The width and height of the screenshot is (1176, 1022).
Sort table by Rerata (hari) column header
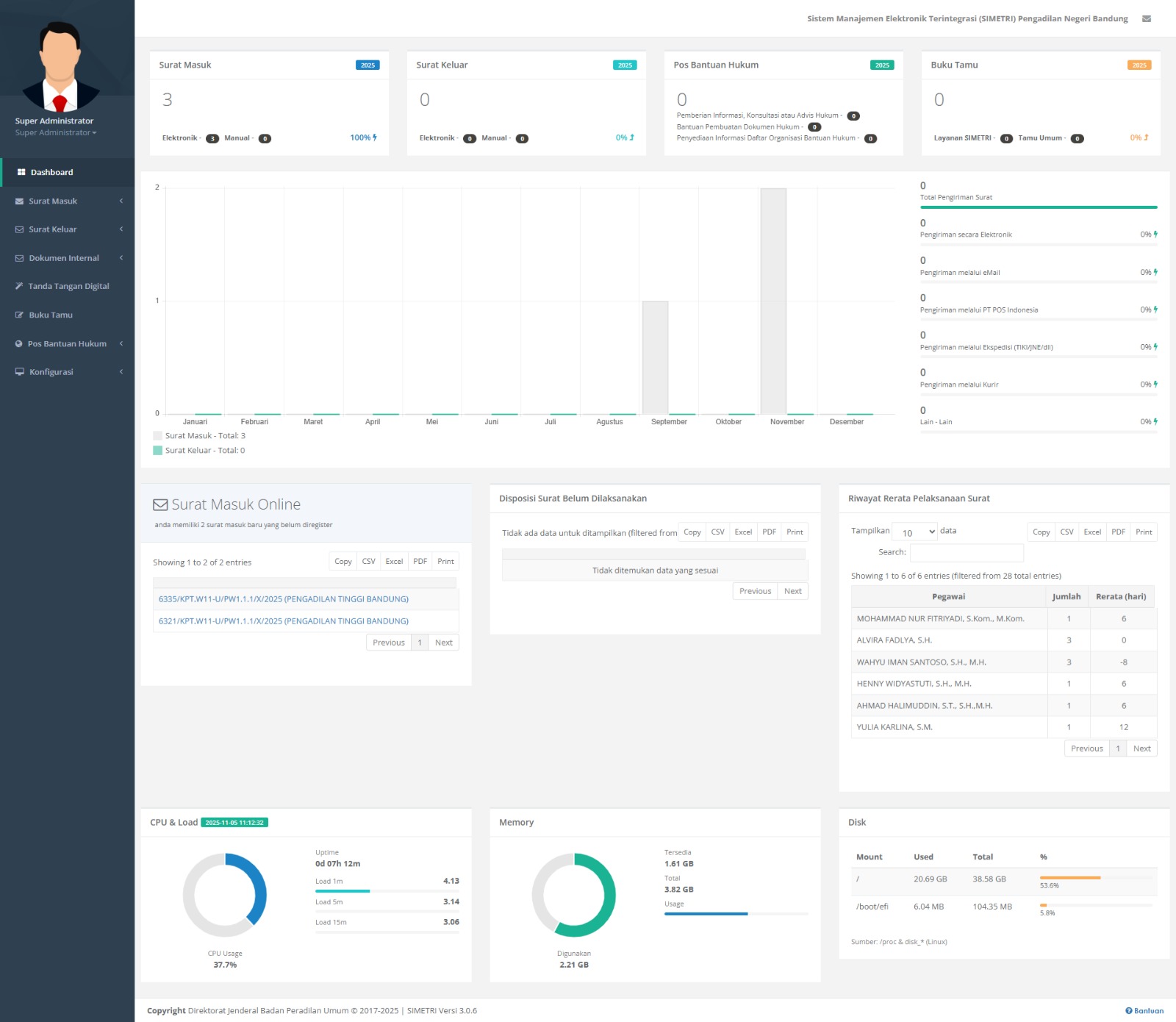click(x=1120, y=597)
